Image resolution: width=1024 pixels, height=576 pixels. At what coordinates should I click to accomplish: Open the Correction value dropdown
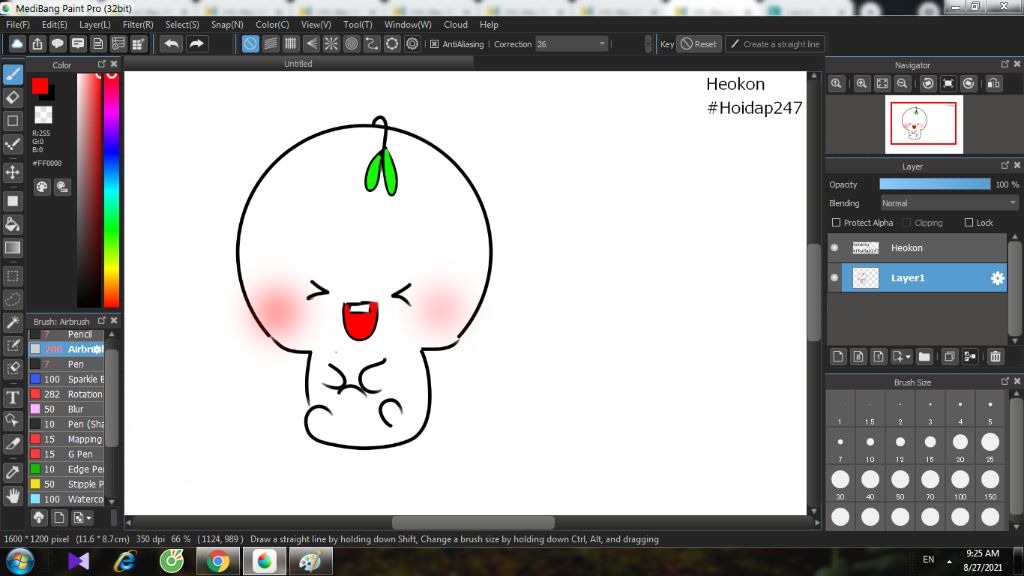point(601,44)
